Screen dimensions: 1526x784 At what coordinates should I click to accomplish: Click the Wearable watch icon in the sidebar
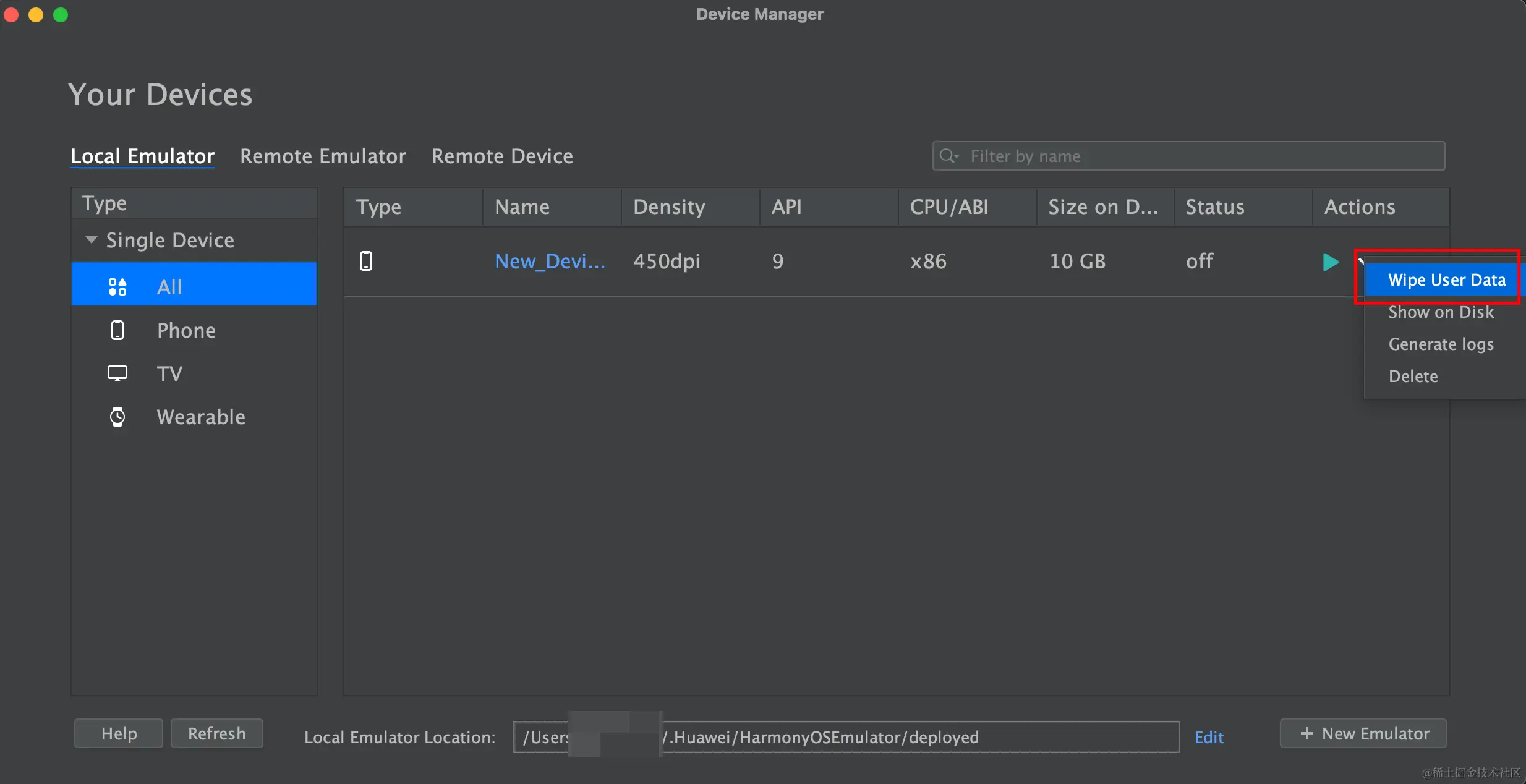point(117,417)
